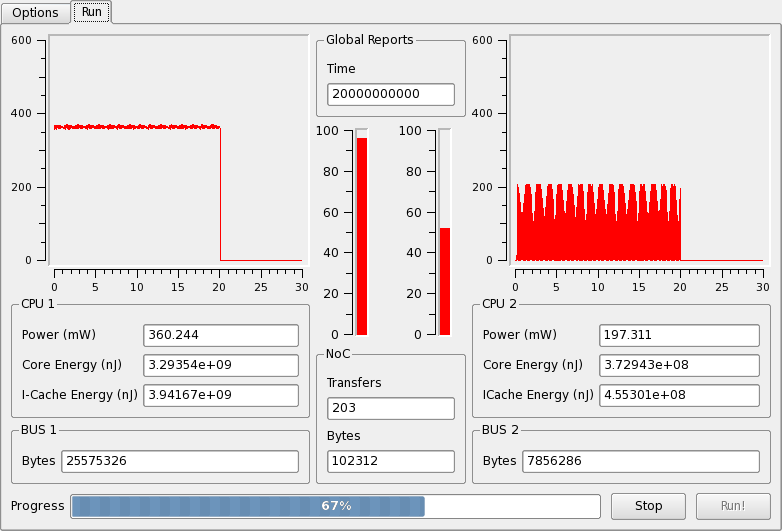Click CPU 1 I-Cache Energy (nJ) label
Viewport: 782px width, 531px height.
tap(80, 395)
